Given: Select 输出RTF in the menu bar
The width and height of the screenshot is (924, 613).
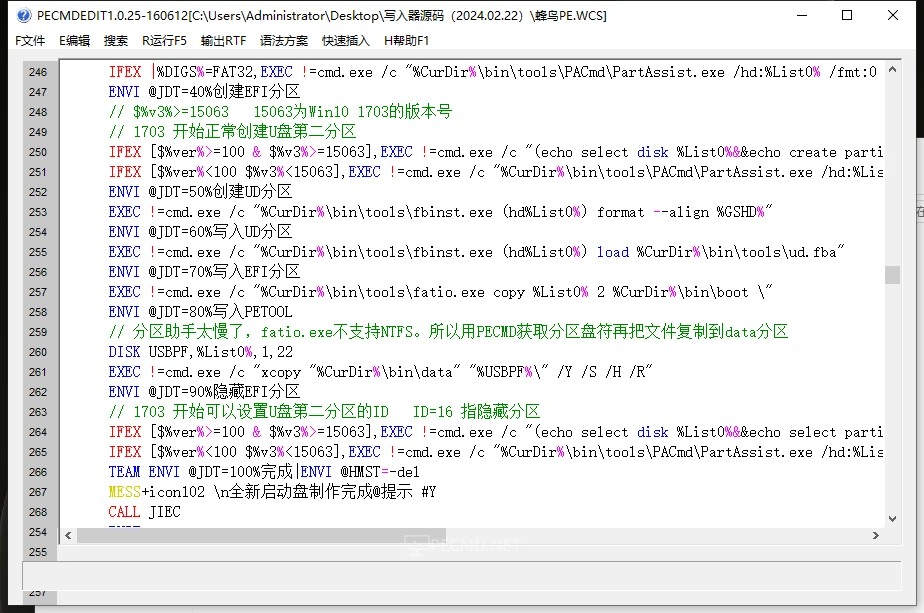Looking at the screenshot, I should (223, 40).
